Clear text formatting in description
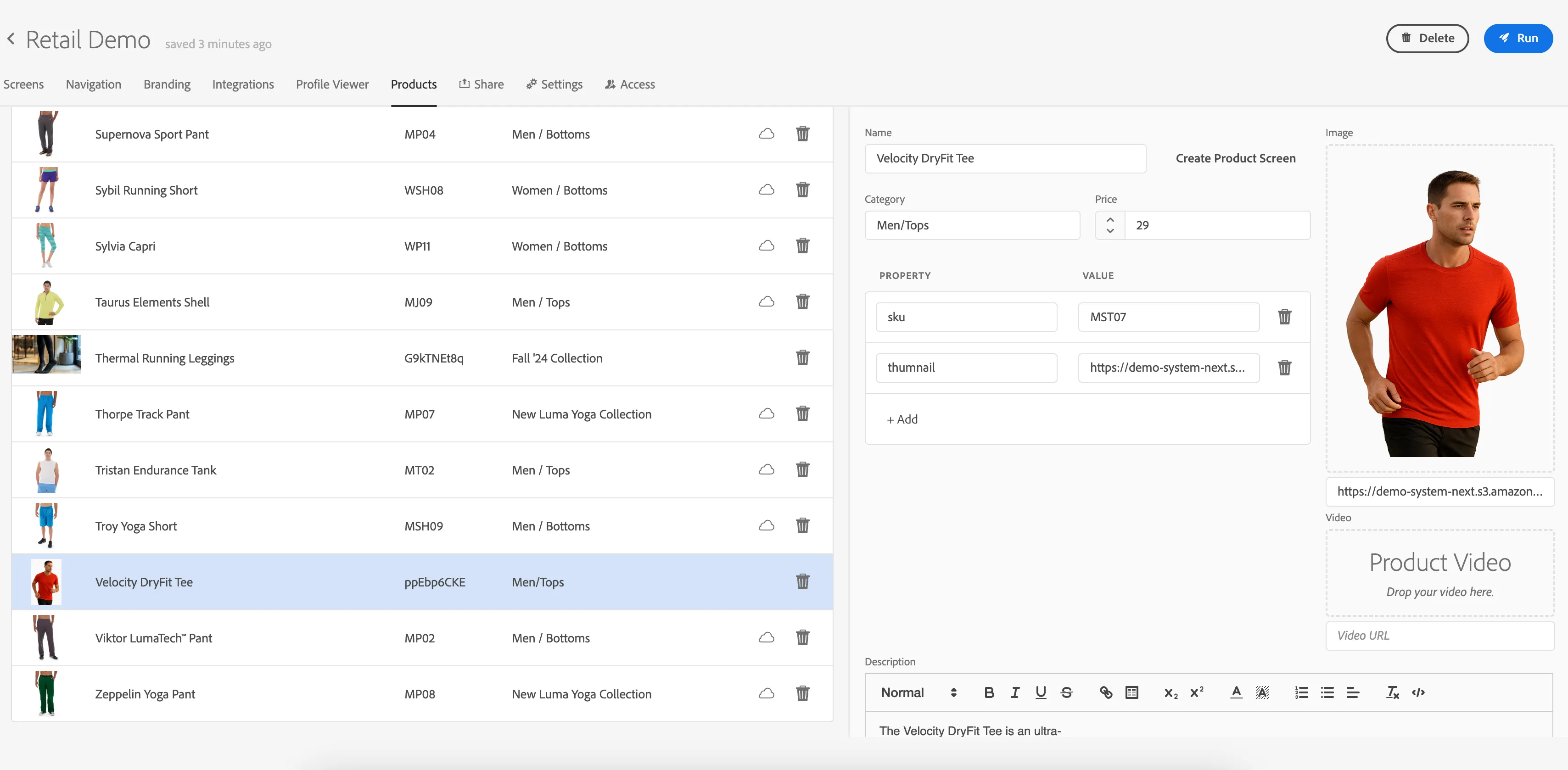The image size is (1568, 770). (x=1392, y=693)
